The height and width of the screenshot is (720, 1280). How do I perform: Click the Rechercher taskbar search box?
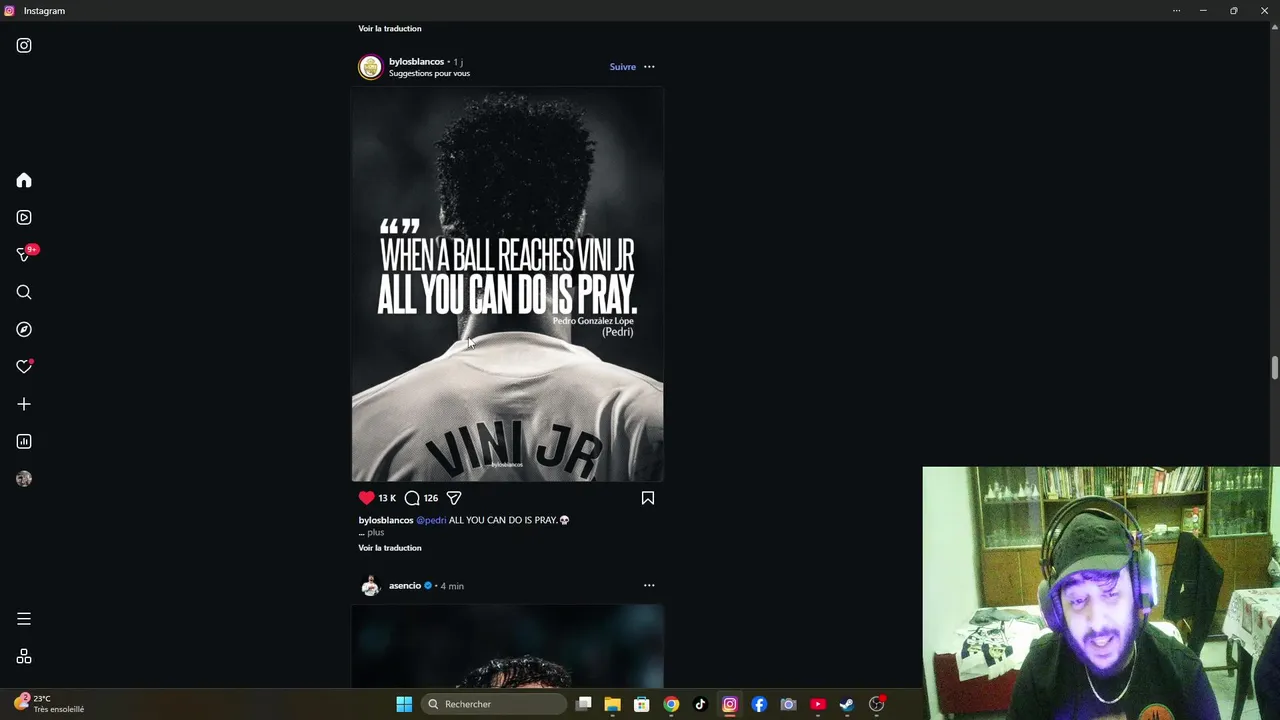coord(493,704)
